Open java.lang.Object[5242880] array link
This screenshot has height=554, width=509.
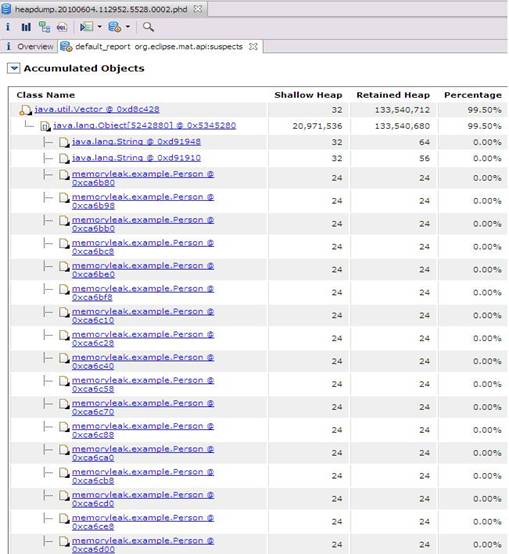144,125
